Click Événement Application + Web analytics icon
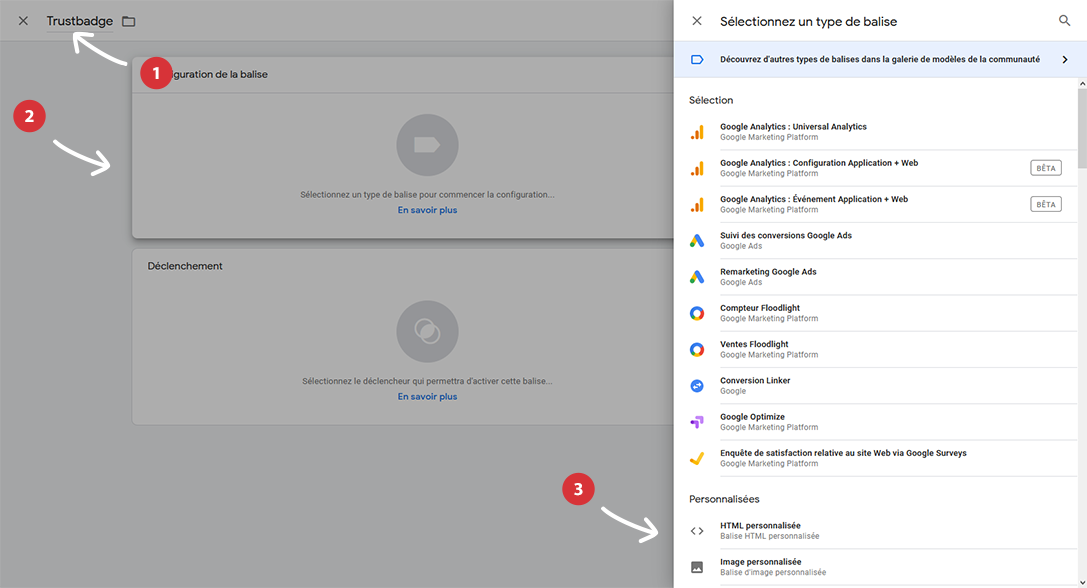The width and height of the screenshot is (1087, 588). 697,205
